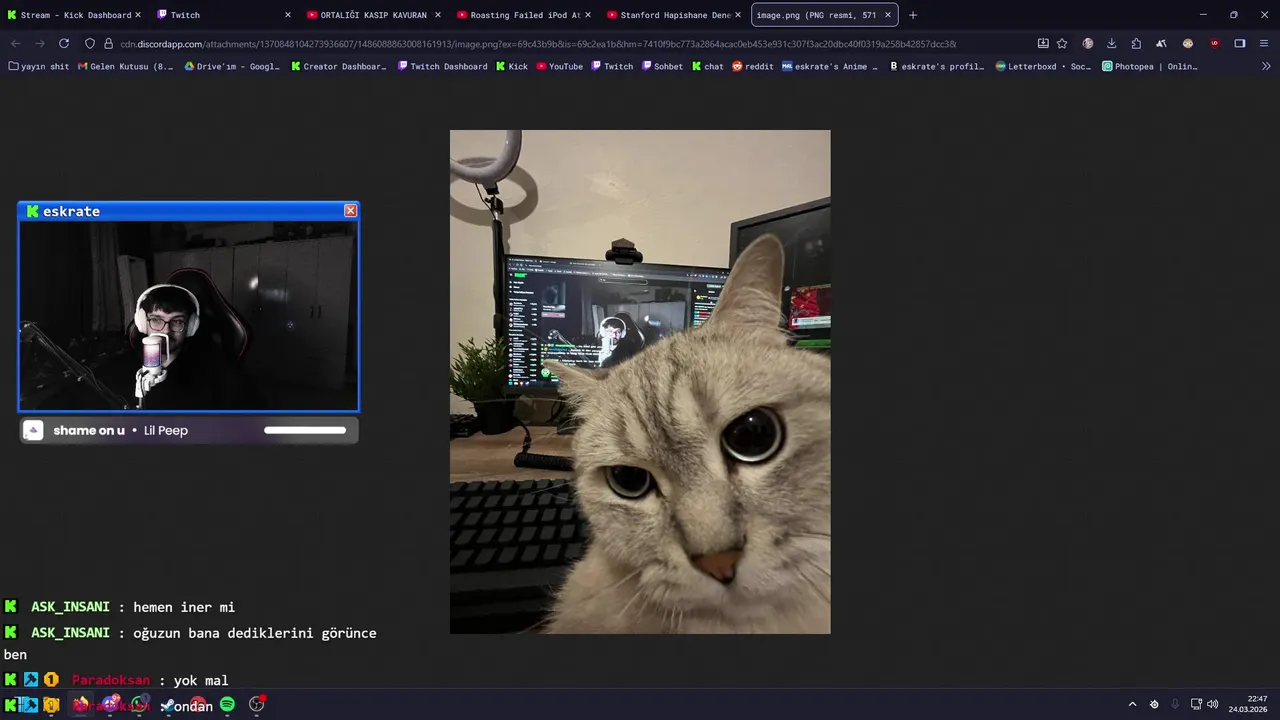This screenshot has height=720, width=1280.
Task: Open the Firefox hamburger menu
Action: (x=1264, y=44)
